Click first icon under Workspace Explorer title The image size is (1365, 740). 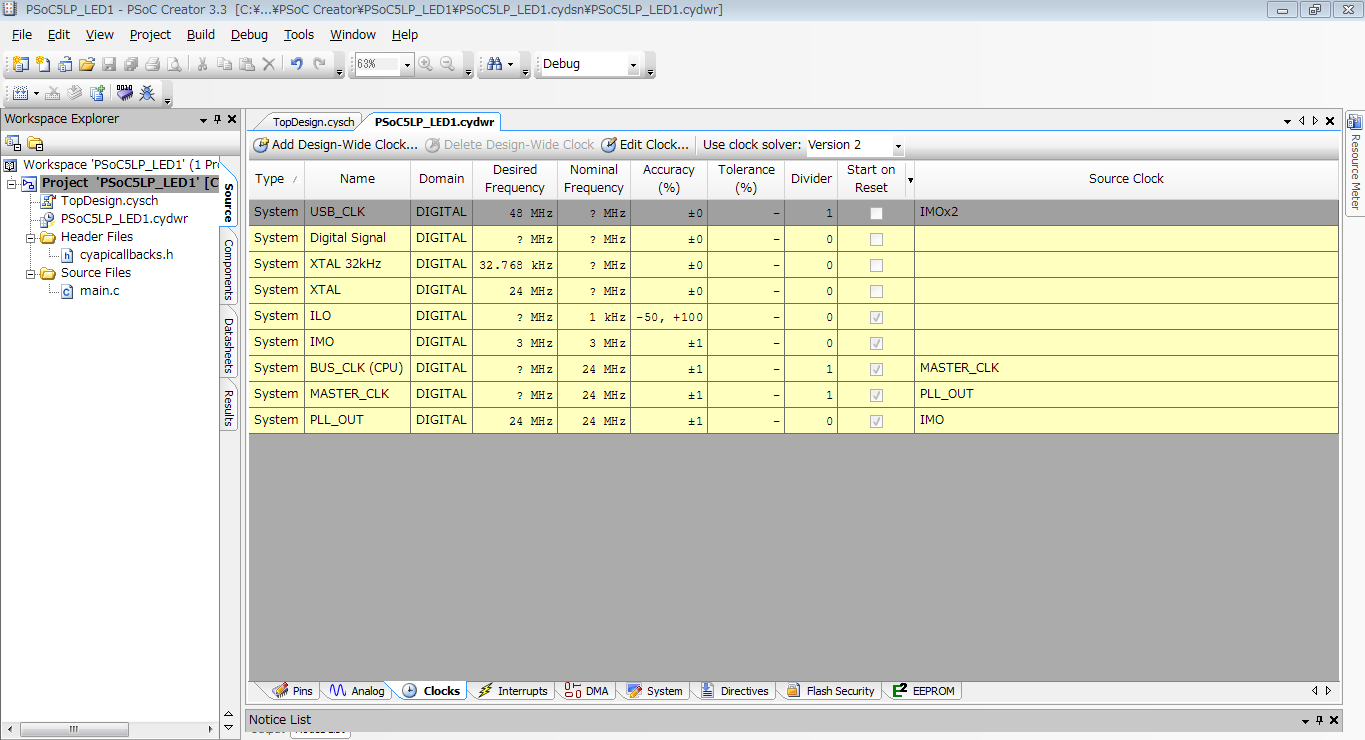click(x=13, y=143)
